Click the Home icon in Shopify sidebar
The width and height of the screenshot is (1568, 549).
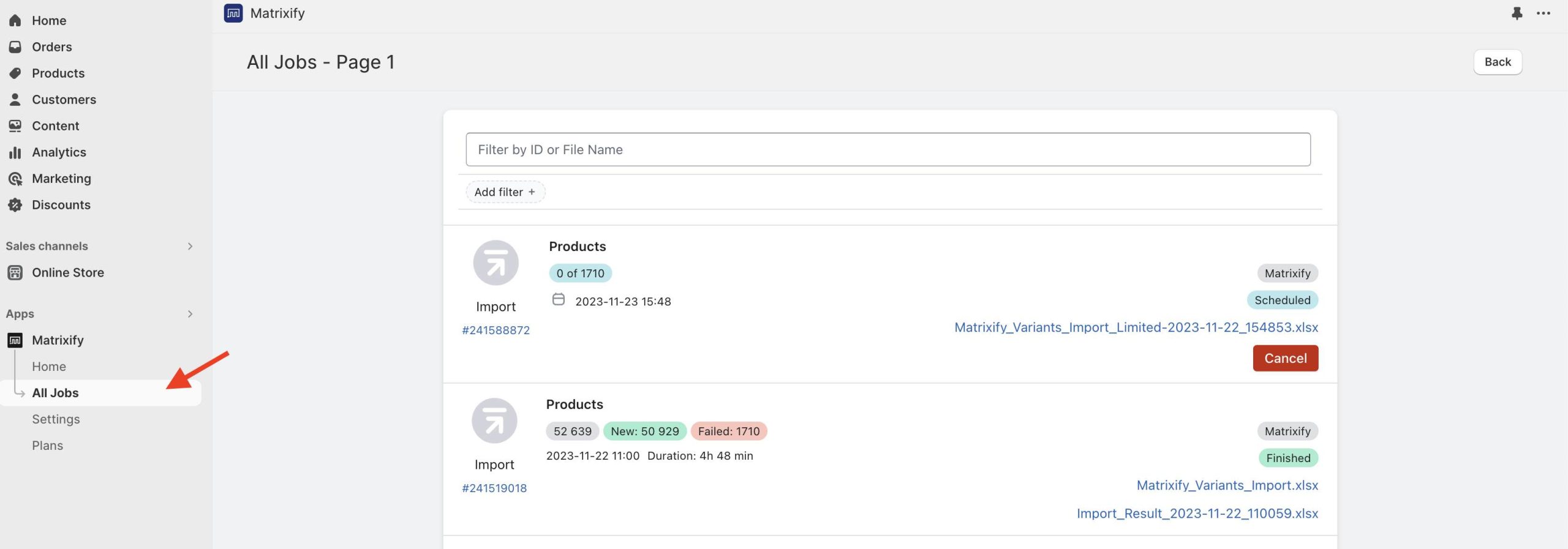(x=15, y=20)
